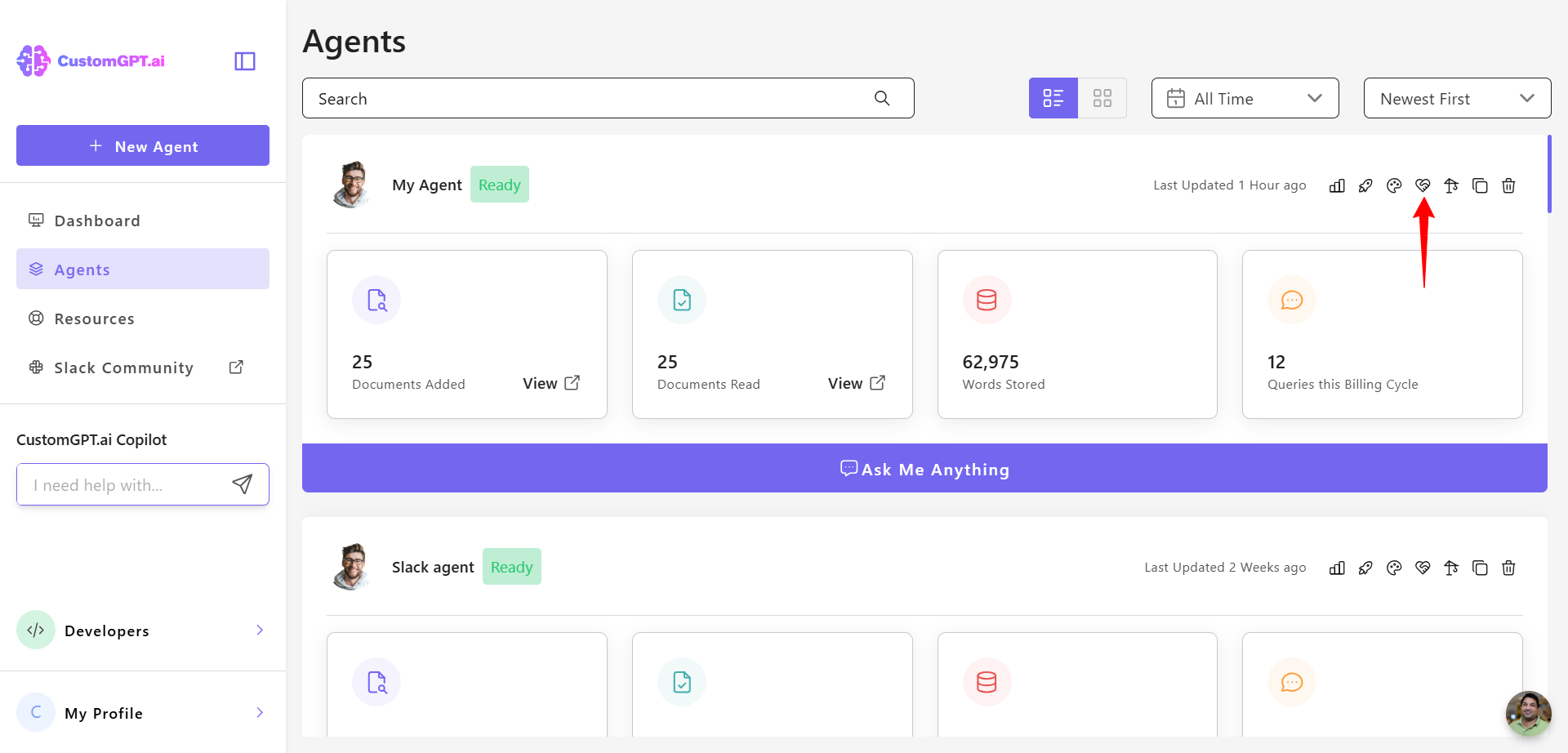
Task: Open Resources in the sidebar
Action: [143, 319]
